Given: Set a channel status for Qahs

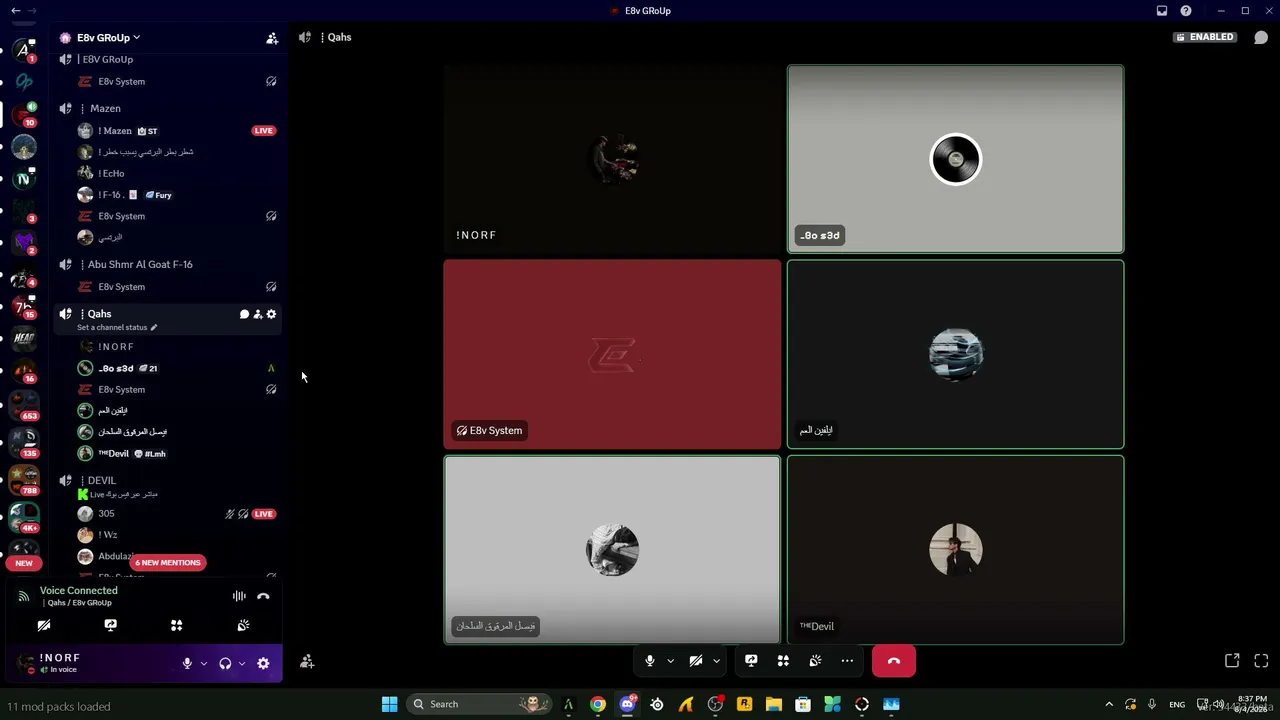Looking at the screenshot, I should [x=117, y=327].
